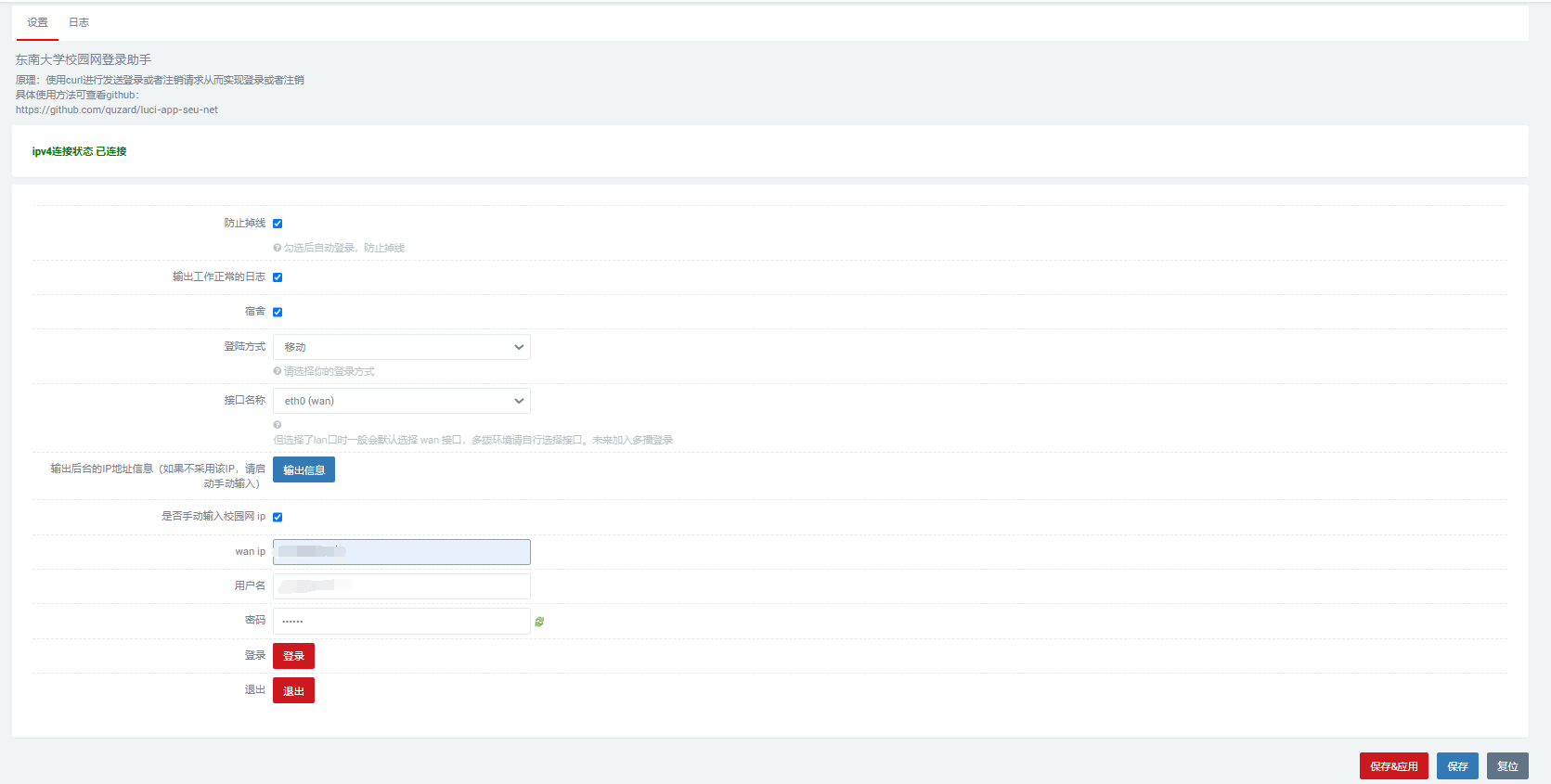Open the 日志 tab
This screenshot has width=1551, height=784.
(79, 22)
